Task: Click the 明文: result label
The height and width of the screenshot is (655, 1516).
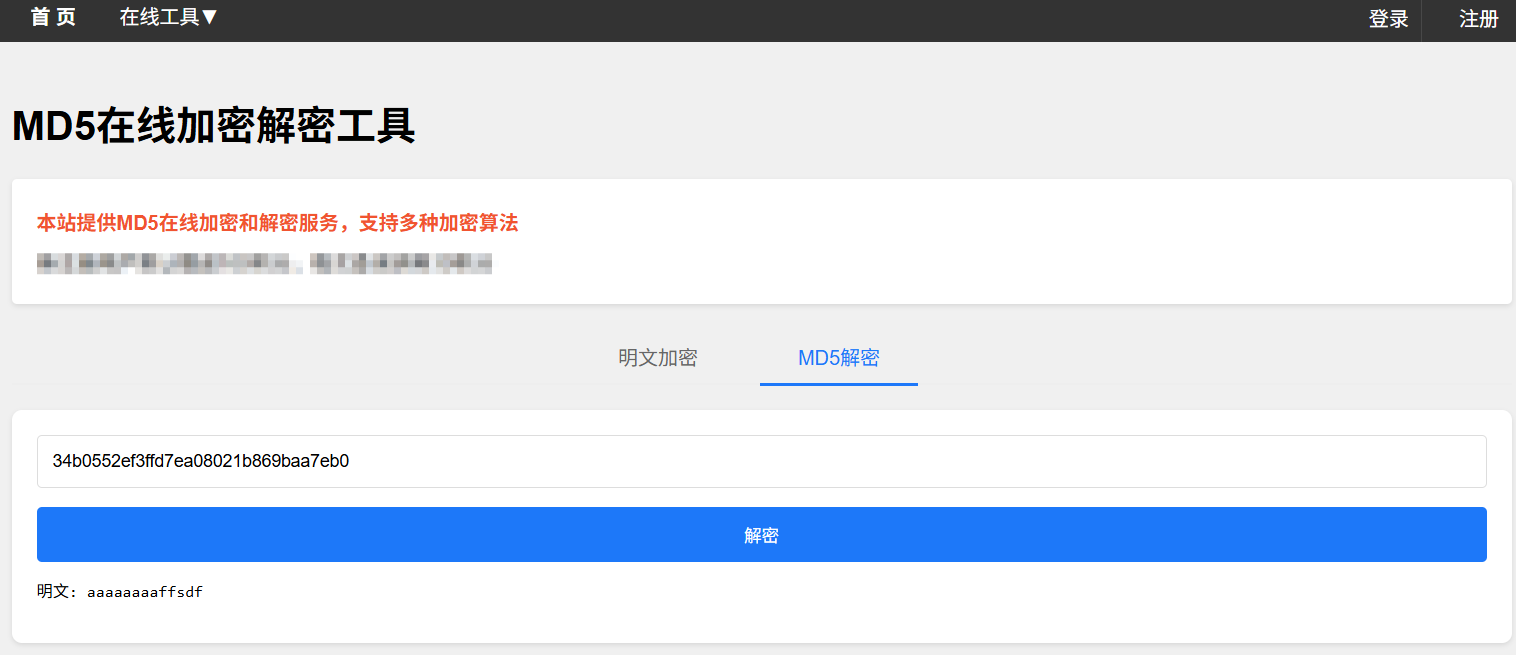Action: (56, 592)
